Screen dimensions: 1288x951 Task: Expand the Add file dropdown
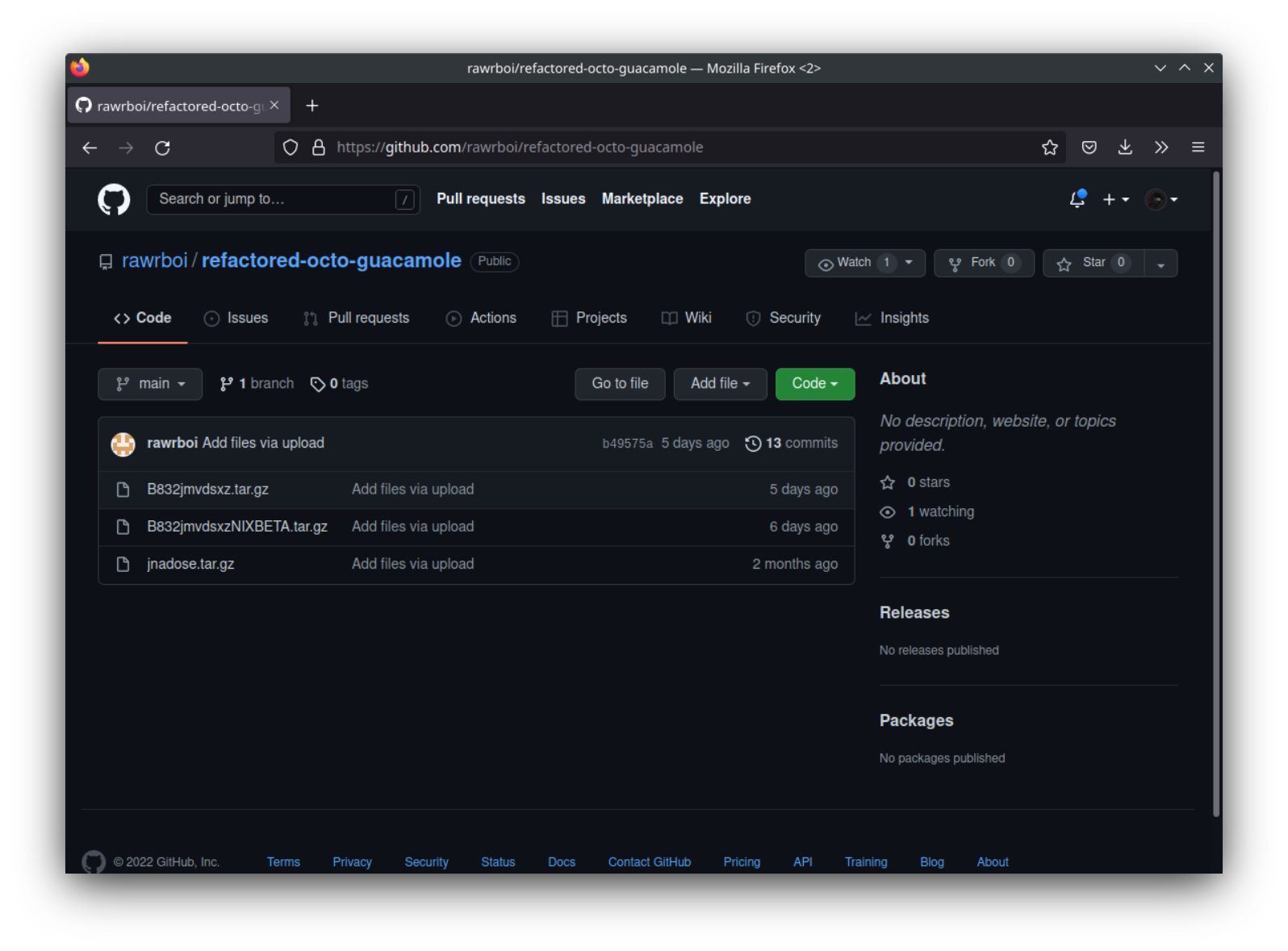(x=721, y=384)
